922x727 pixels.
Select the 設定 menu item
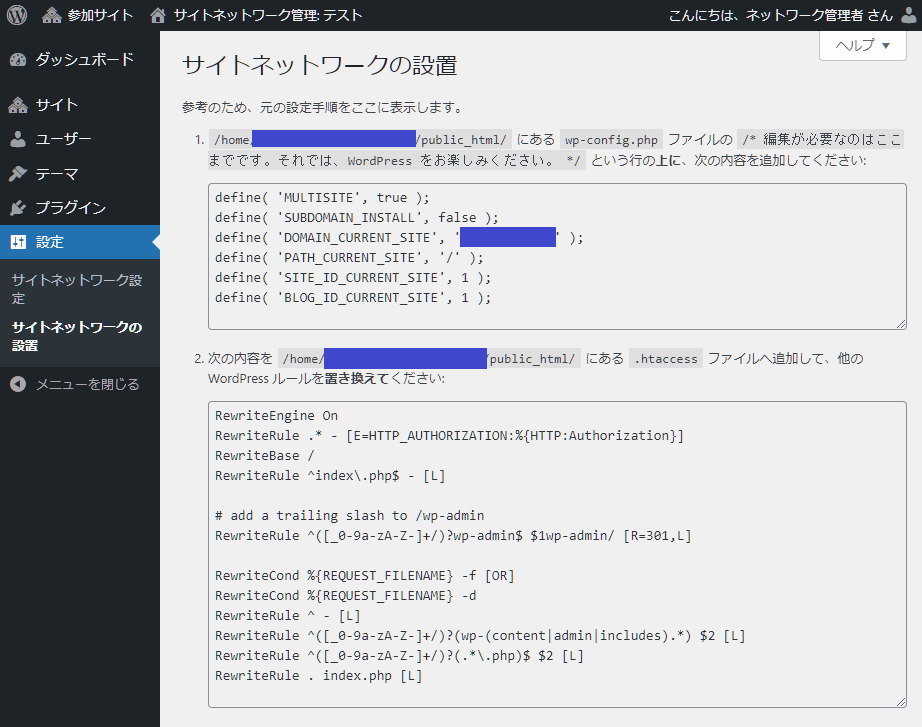pyautogui.click(x=80, y=242)
